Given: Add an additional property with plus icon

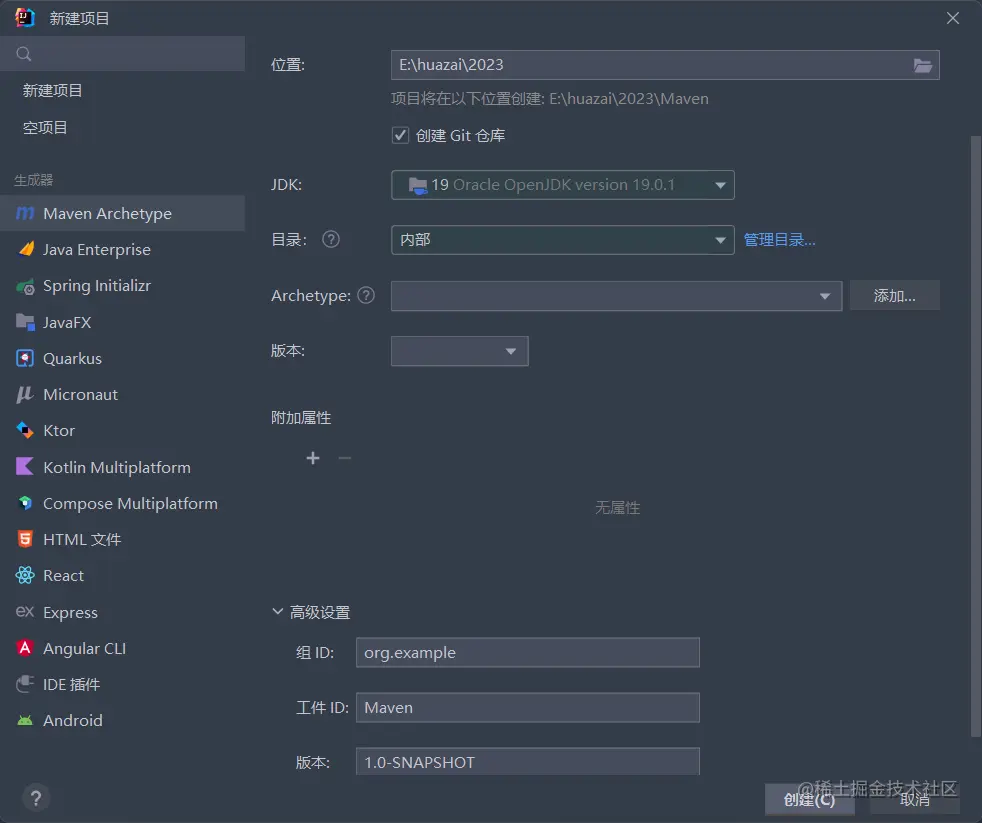Looking at the screenshot, I should click(x=313, y=458).
